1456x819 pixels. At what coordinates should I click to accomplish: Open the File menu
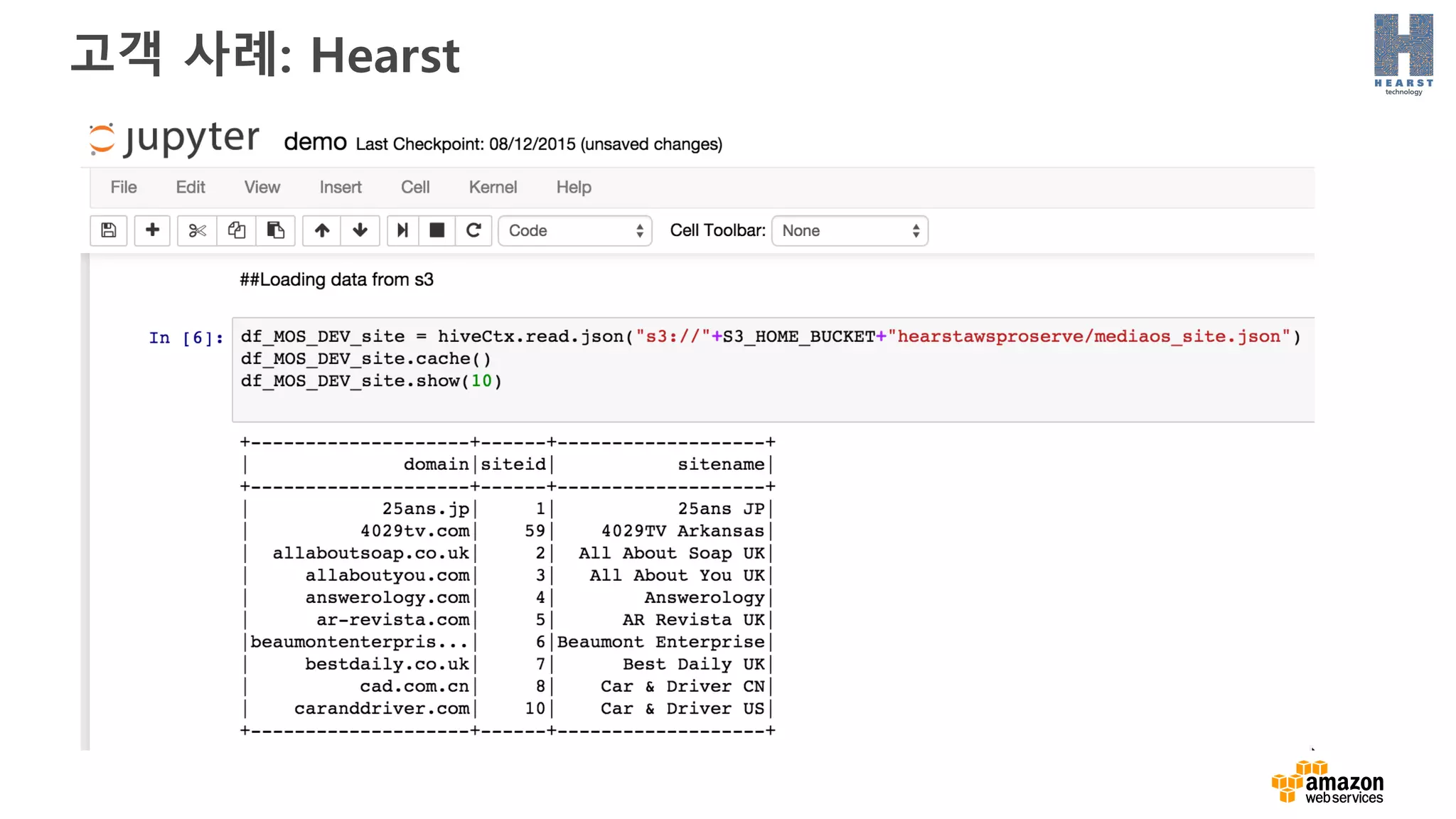tap(124, 187)
